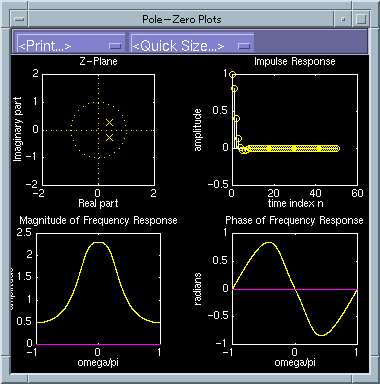
Task: Click the minimize dot button in title bar
Action: coord(343,19)
